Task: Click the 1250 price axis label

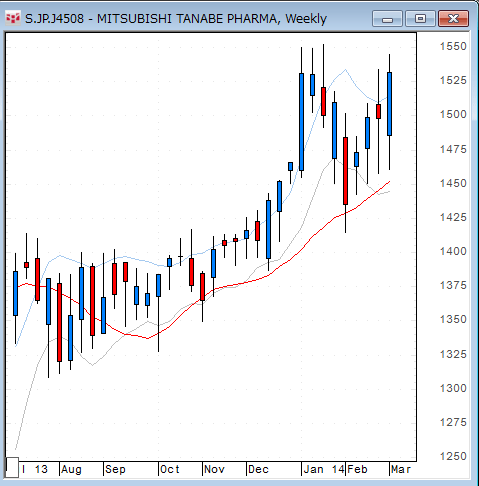Action: pyautogui.click(x=453, y=456)
